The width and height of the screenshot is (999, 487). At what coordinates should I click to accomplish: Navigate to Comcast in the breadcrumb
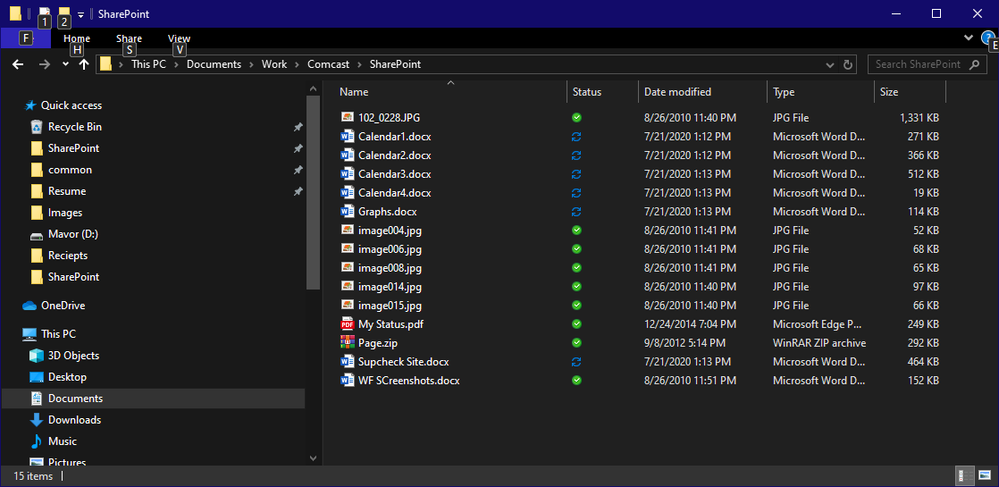(328, 64)
